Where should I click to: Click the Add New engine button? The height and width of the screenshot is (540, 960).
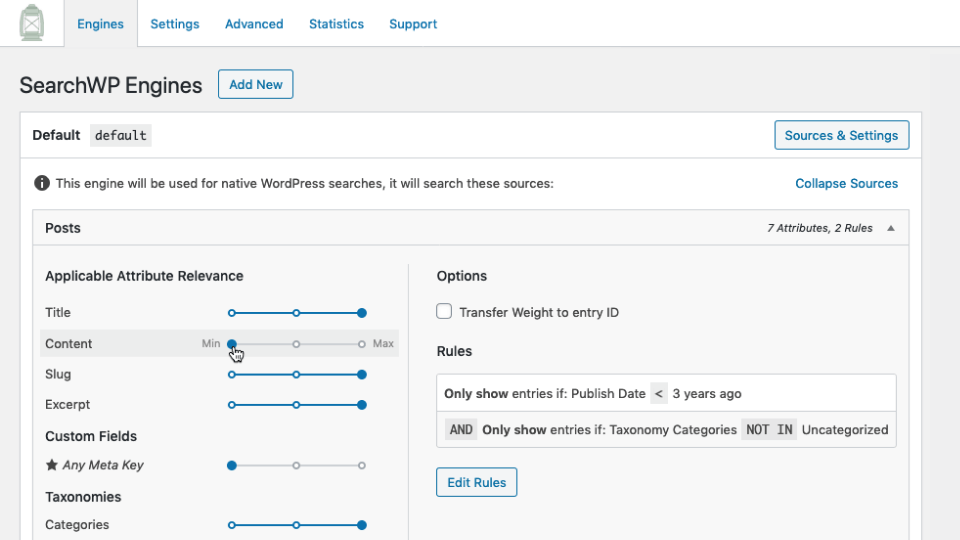pyautogui.click(x=255, y=84)
